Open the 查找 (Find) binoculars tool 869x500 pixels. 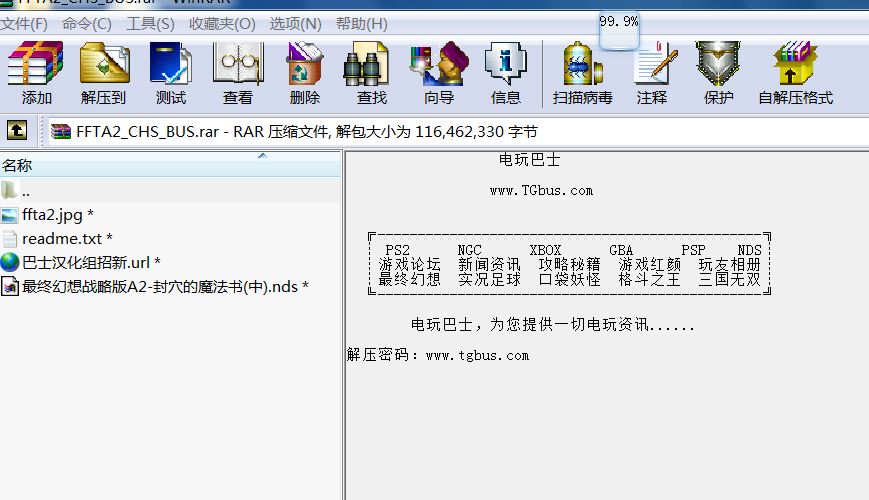coord(366,64)
